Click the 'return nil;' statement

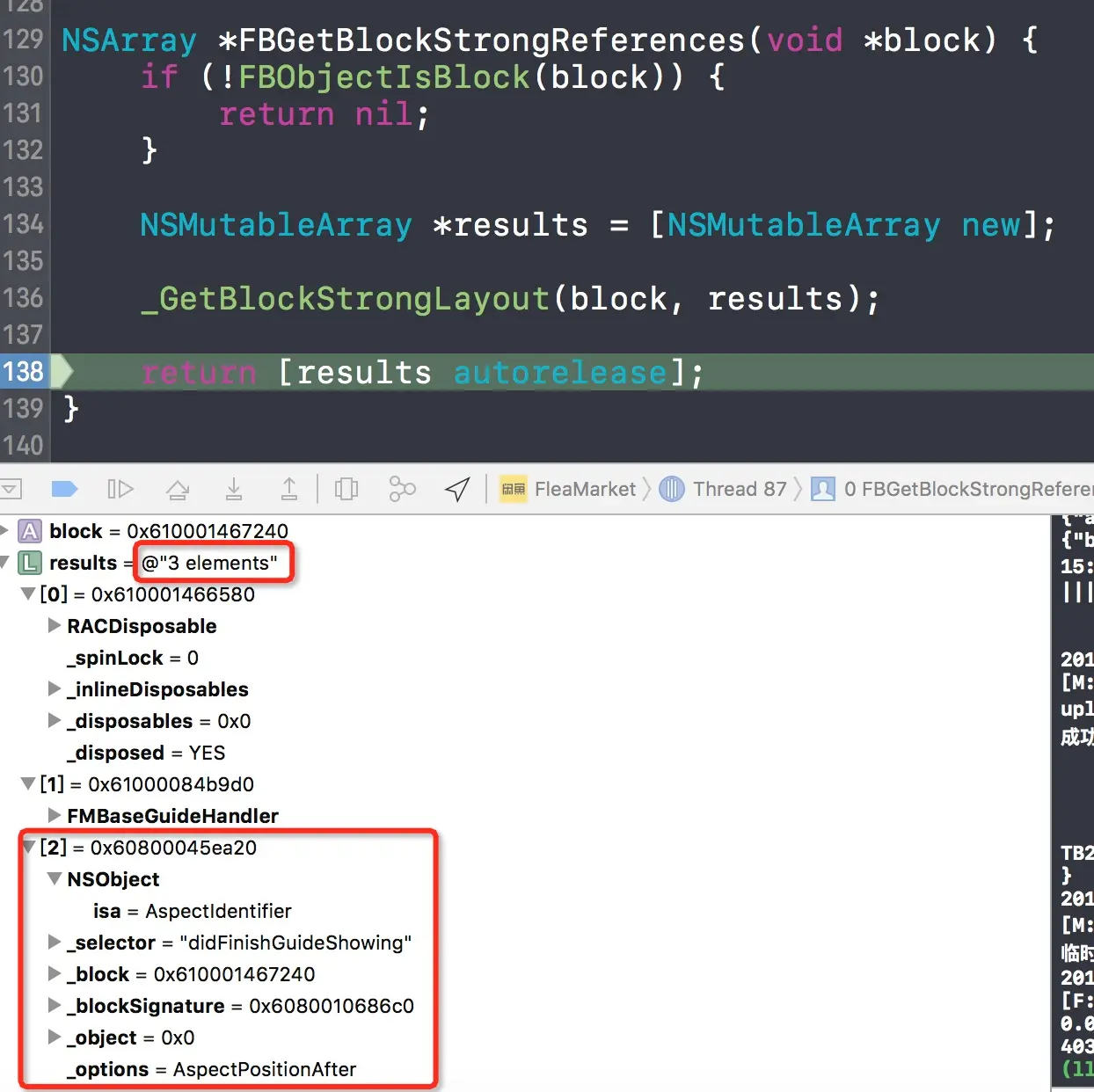tap(325, 114)
